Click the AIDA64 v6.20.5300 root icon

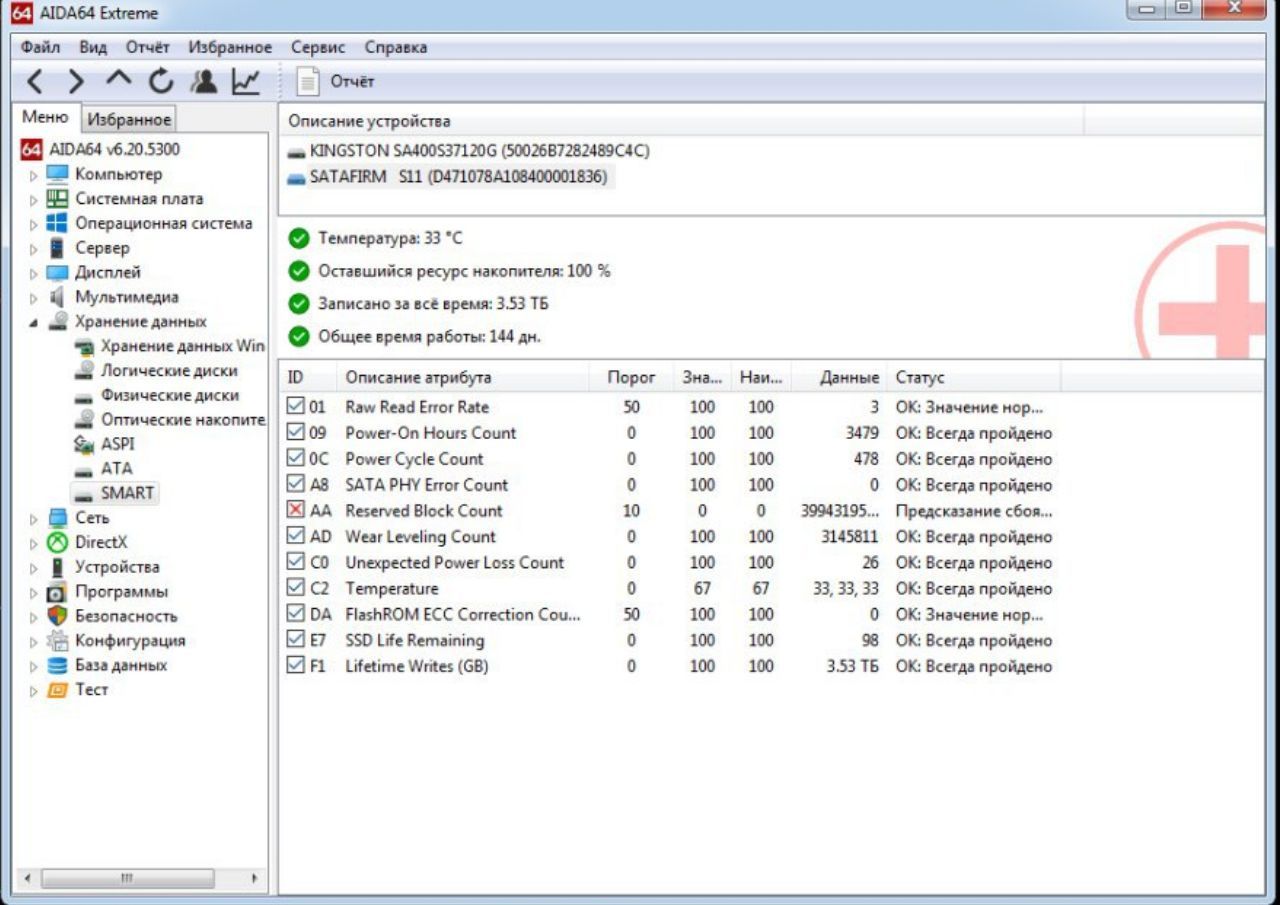click(31, 150)
